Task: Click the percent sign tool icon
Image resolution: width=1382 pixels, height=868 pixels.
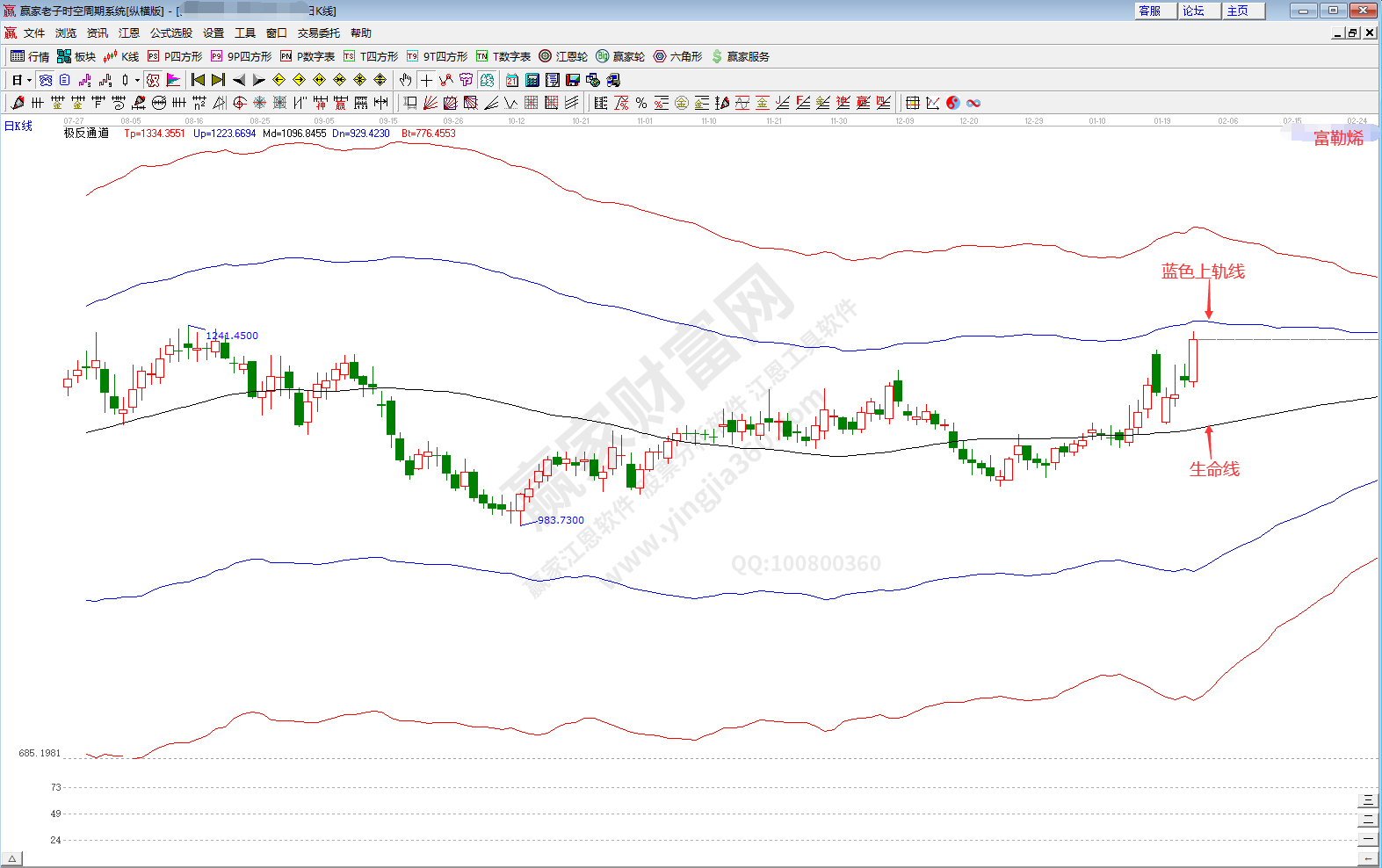Action: click(641, 103)
